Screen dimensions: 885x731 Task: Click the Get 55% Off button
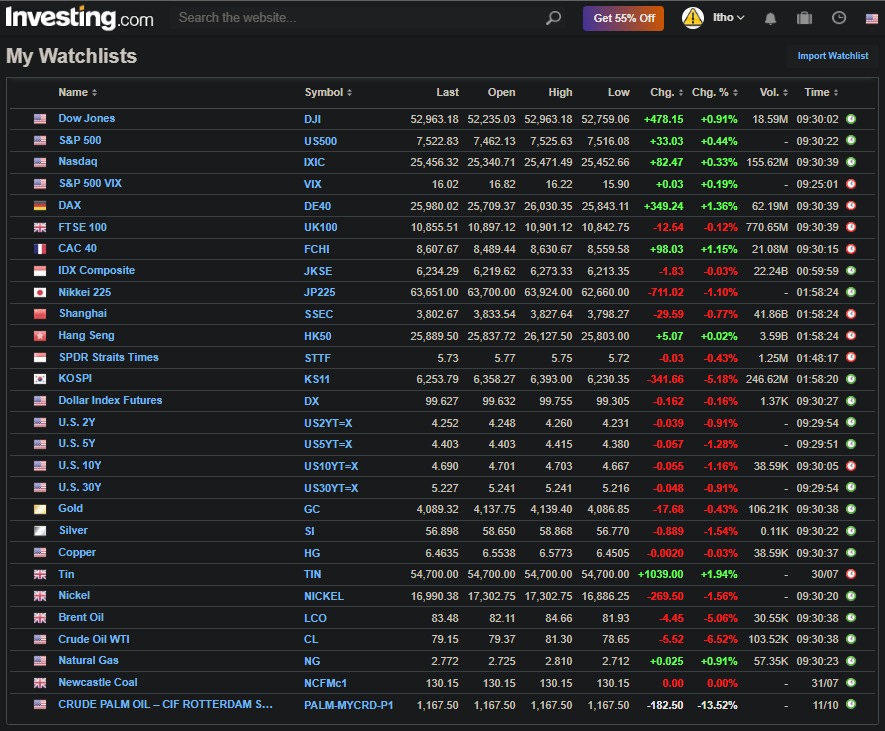(624, 18)
